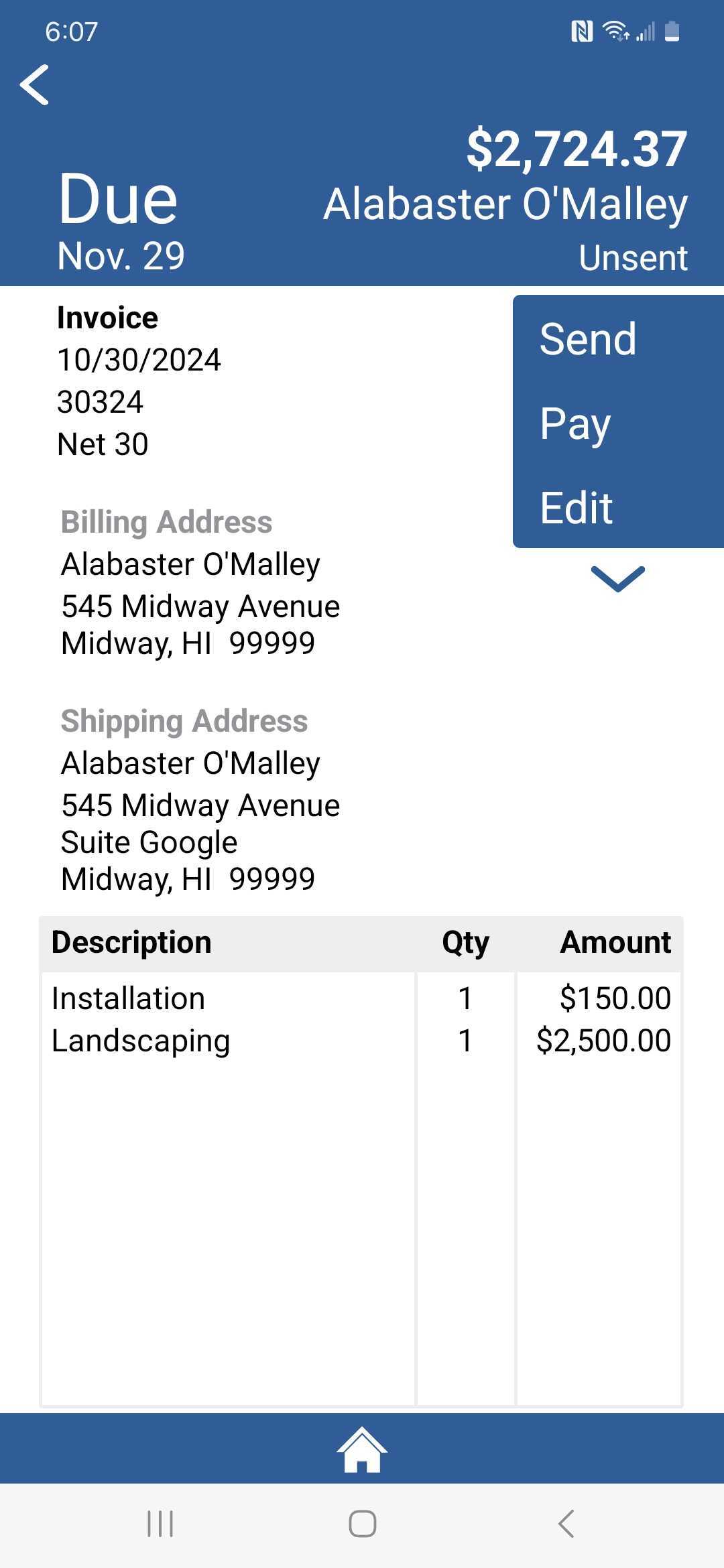Tap the battery status icon

(672, 31)
